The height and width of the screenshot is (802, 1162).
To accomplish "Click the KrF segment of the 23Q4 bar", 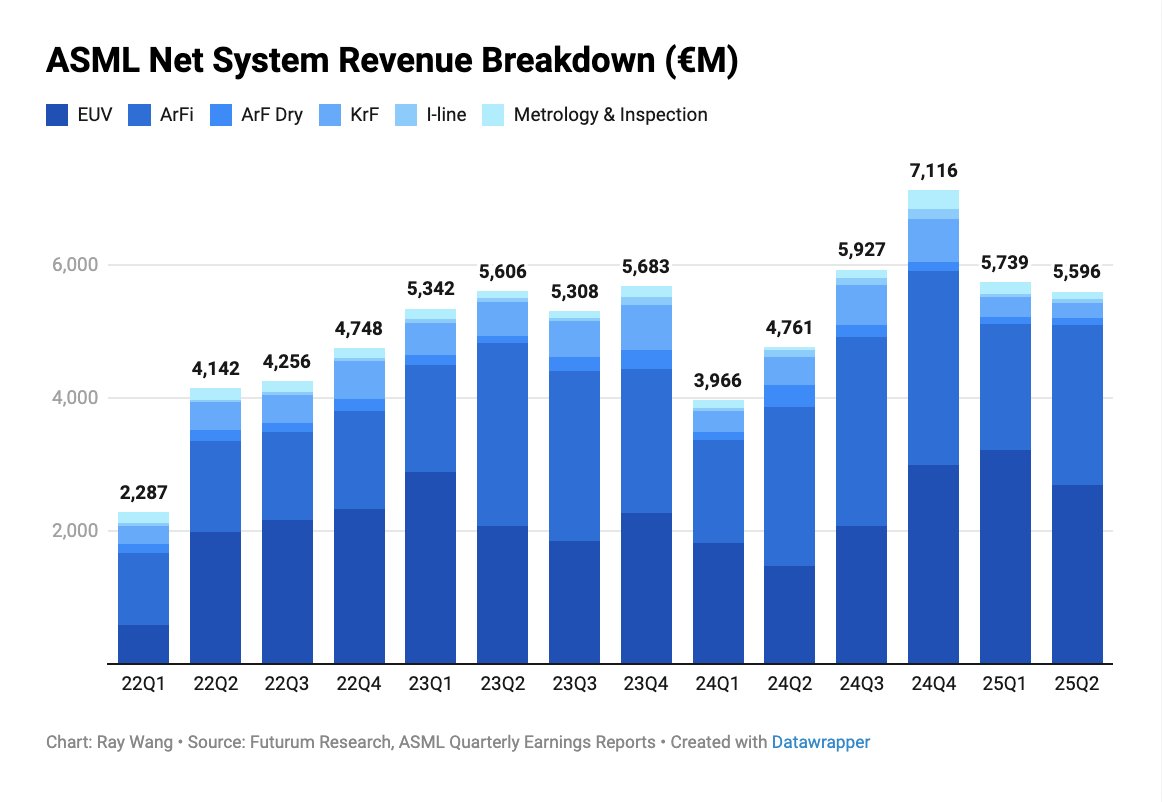I will coord(645,328).
